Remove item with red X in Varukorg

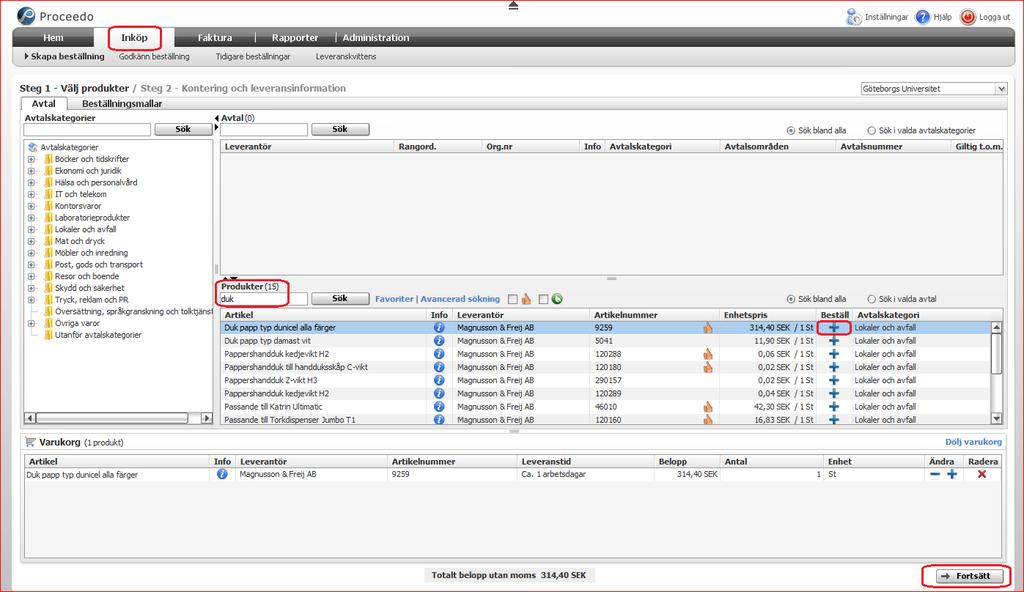pos(982,474)
